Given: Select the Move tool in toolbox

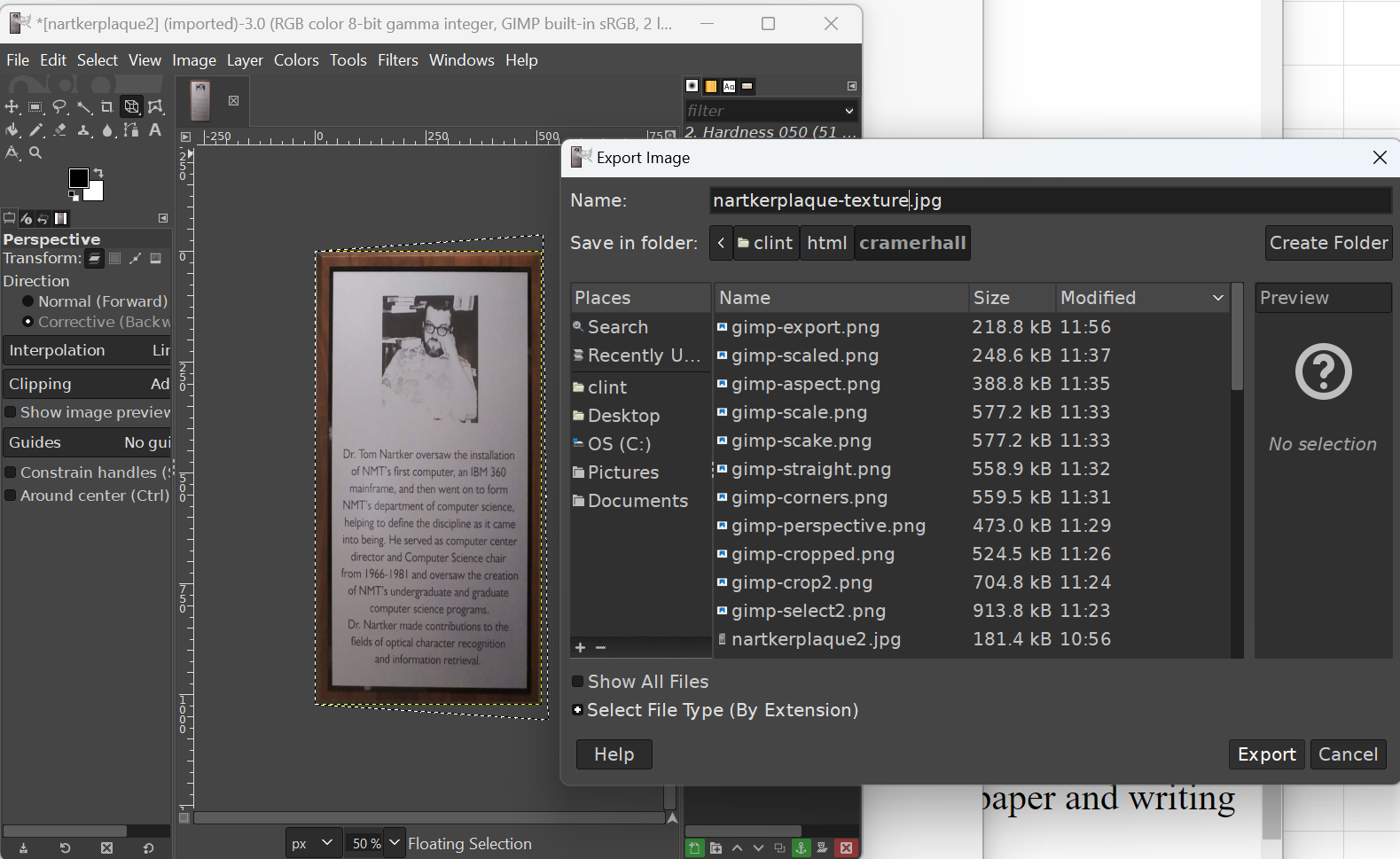Looking at the screenshot, I should 12,107.
